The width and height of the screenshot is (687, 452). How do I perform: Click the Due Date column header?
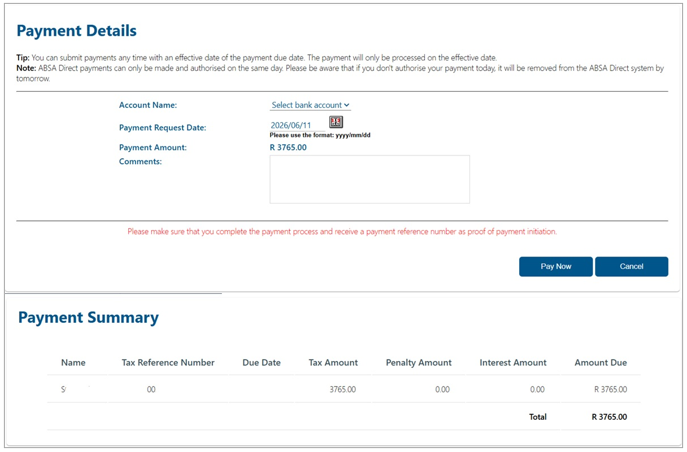coord(262,363)
